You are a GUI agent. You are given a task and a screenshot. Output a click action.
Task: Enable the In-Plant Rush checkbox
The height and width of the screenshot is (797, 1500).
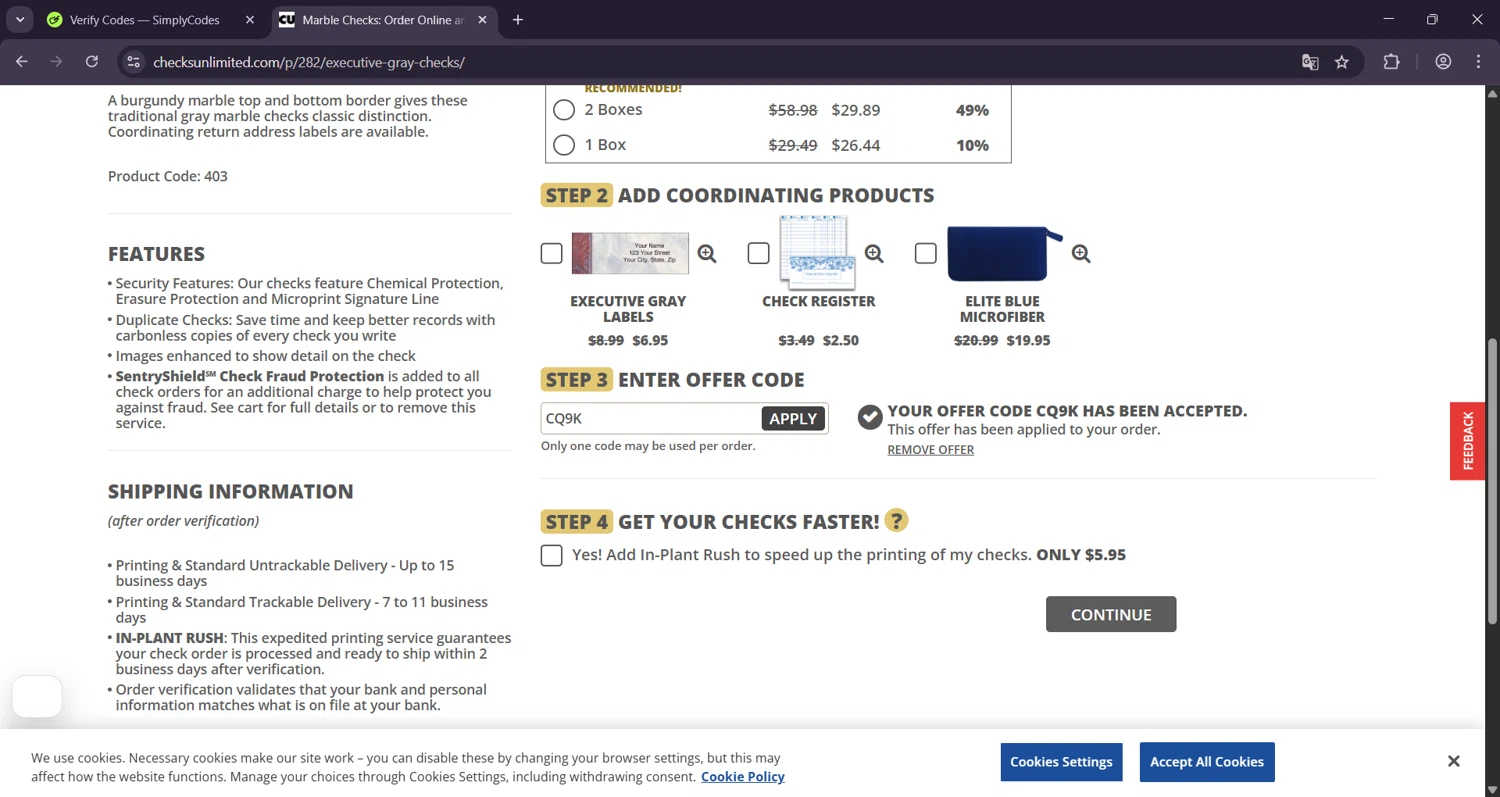pyautogui.click(x=551, y=555)
